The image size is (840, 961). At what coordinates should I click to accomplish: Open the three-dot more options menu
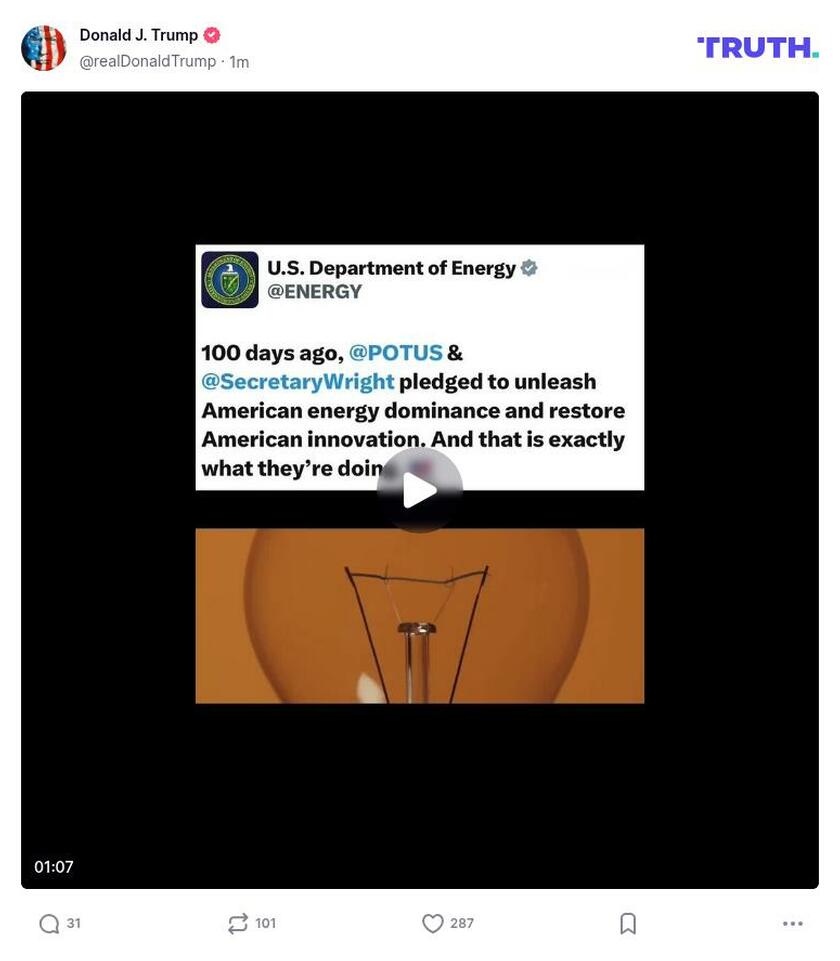[792, 924]
